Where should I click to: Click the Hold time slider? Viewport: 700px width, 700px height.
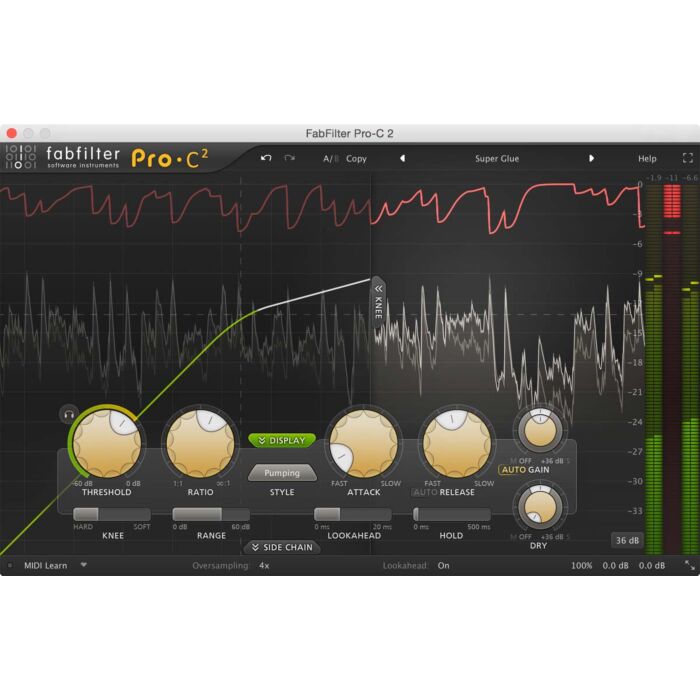(x=452, y=514)
